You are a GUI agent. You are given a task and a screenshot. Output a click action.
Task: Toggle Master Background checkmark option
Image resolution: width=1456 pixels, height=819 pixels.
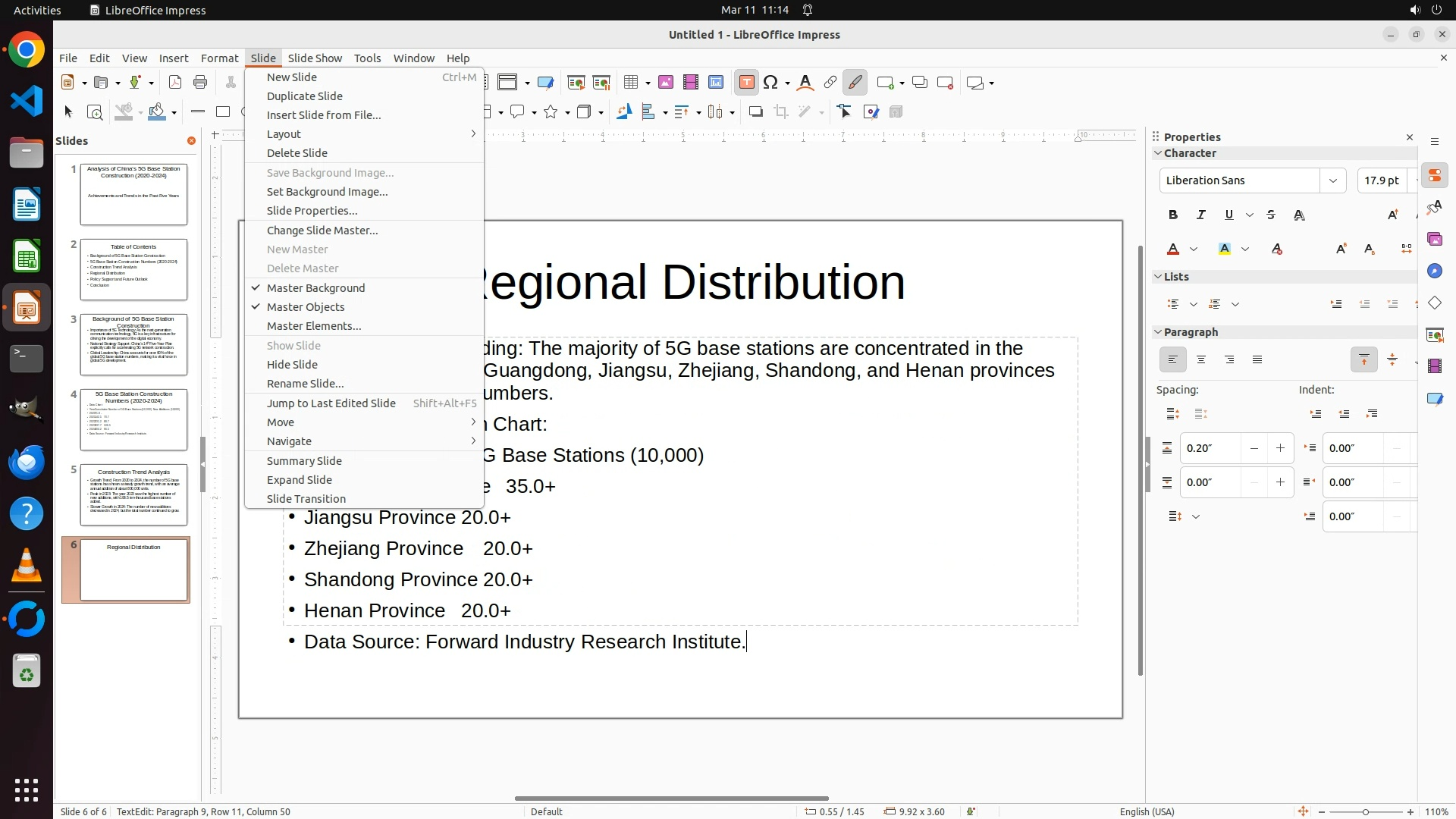pyautogui.click(x=315, y=288)
